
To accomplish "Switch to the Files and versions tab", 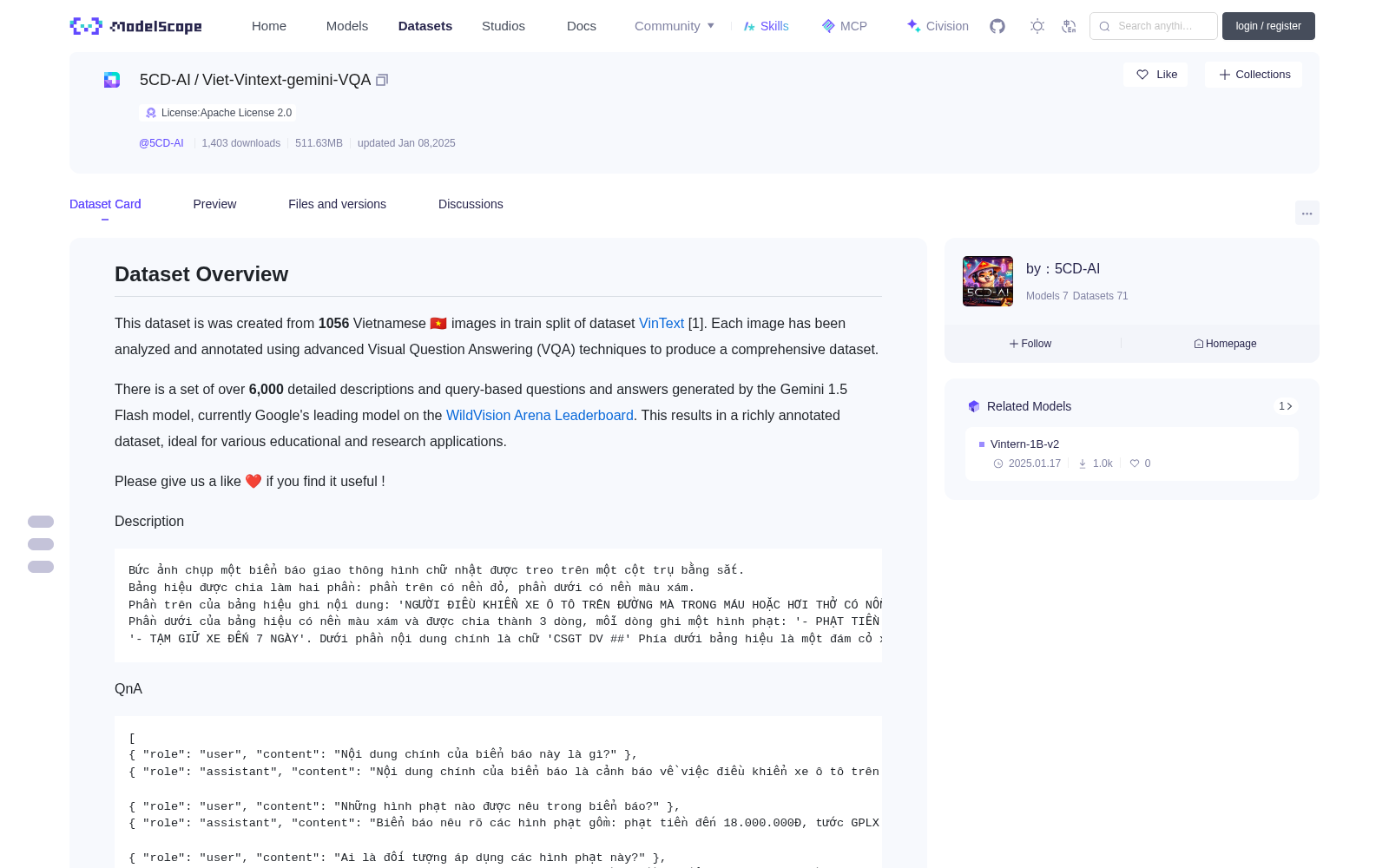I will (x=337, y=204).
